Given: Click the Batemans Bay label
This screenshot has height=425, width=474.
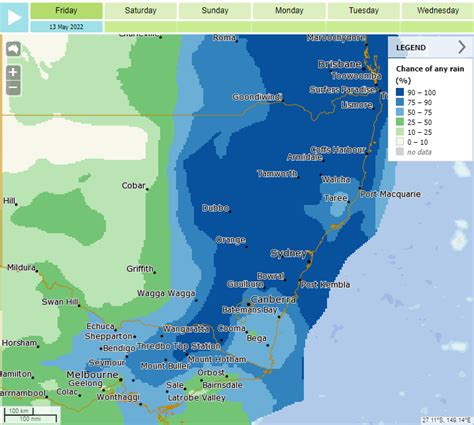Looking at the screenshot, I should [x=250, y=310].
